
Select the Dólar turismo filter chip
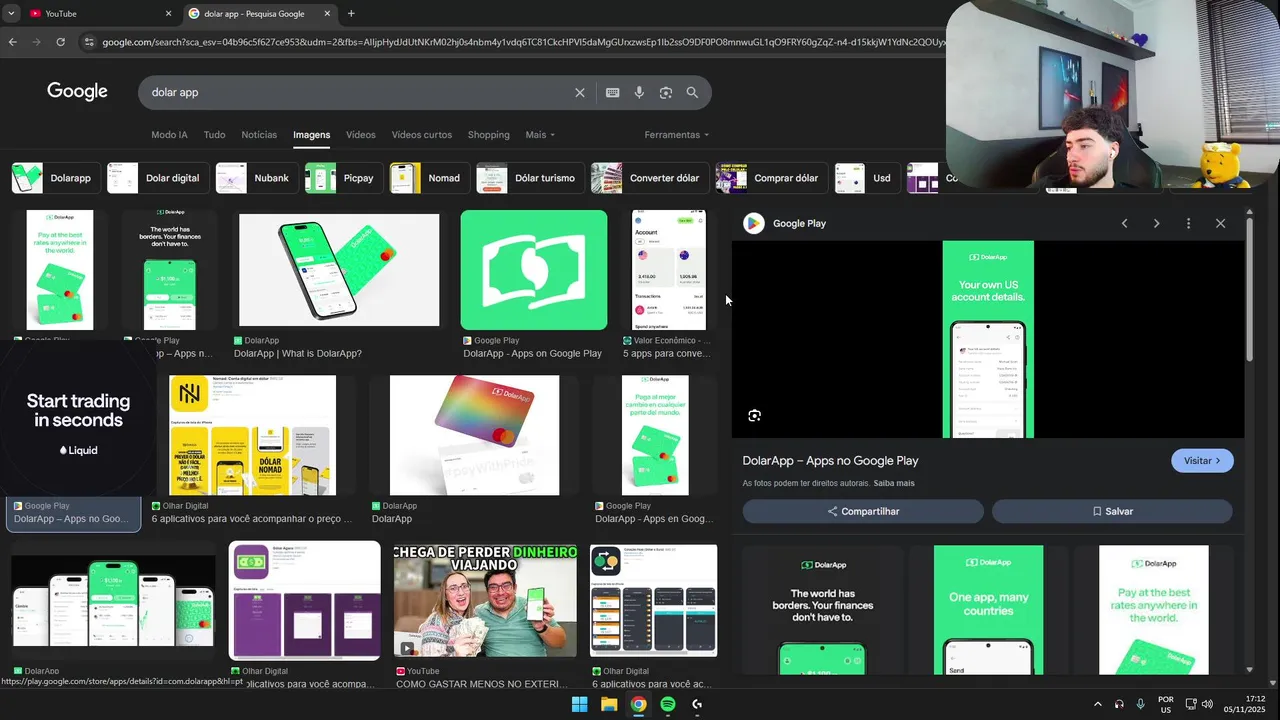[x=531, y=178]
